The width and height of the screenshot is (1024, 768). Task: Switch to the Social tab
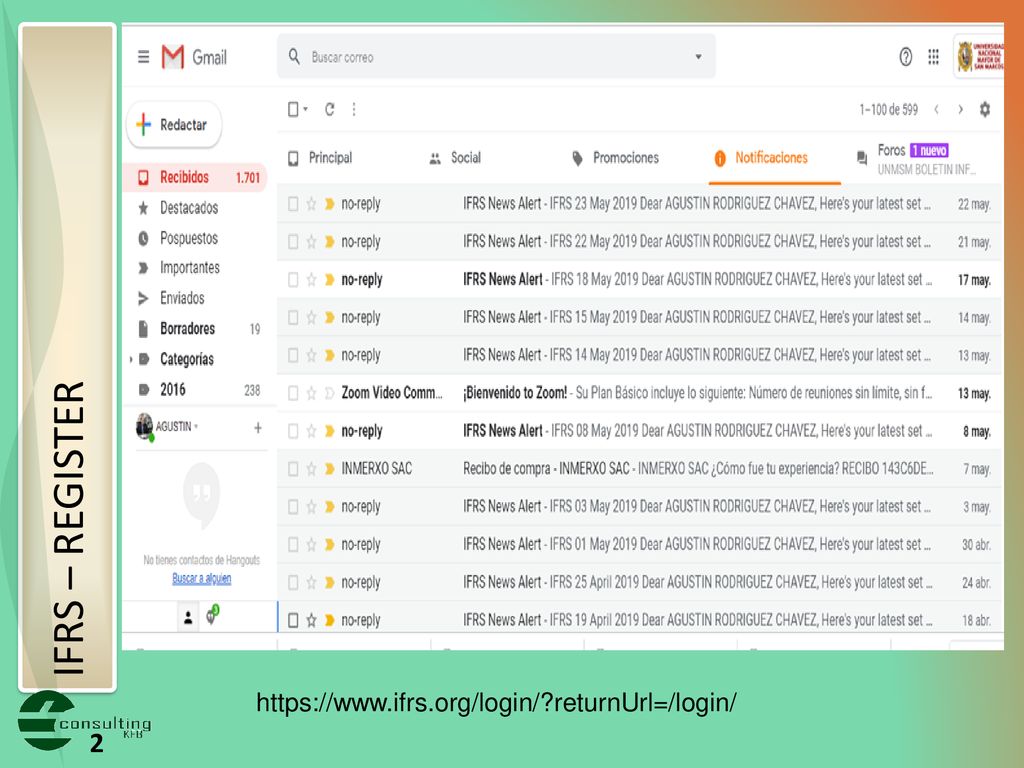coord(455,158)
